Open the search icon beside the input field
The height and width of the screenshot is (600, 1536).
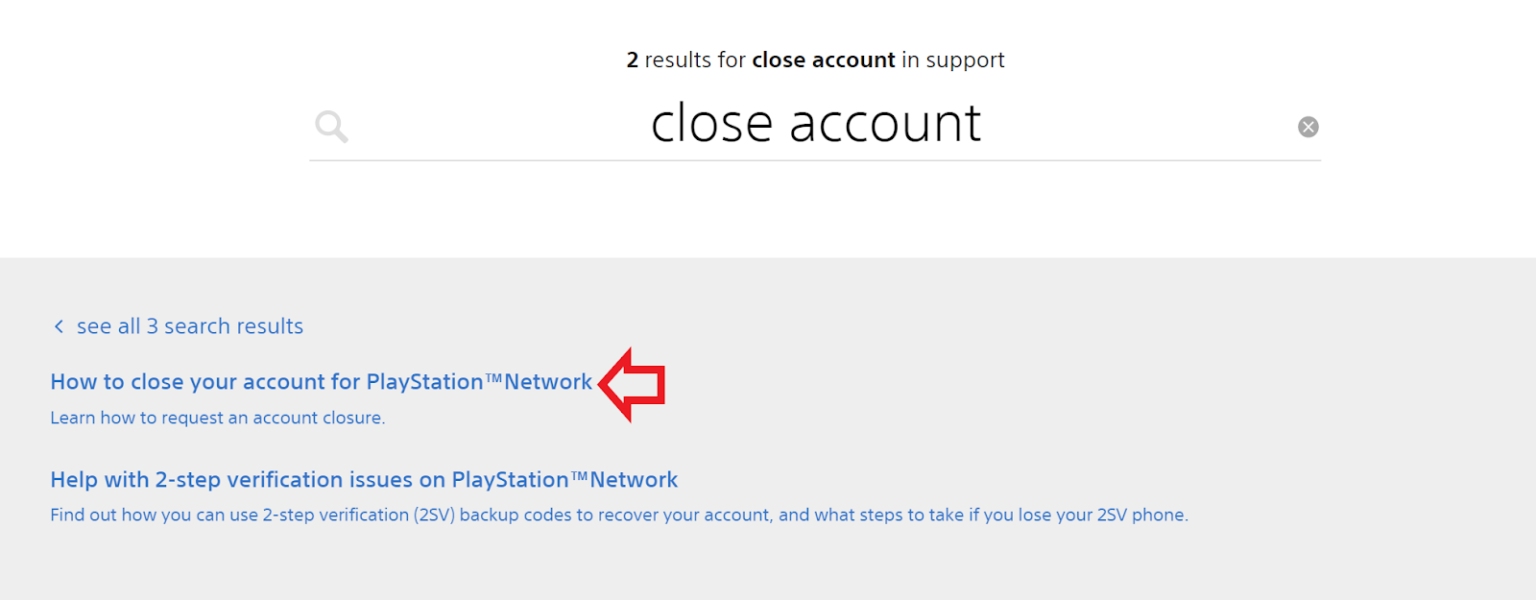[x=330, y=126]
